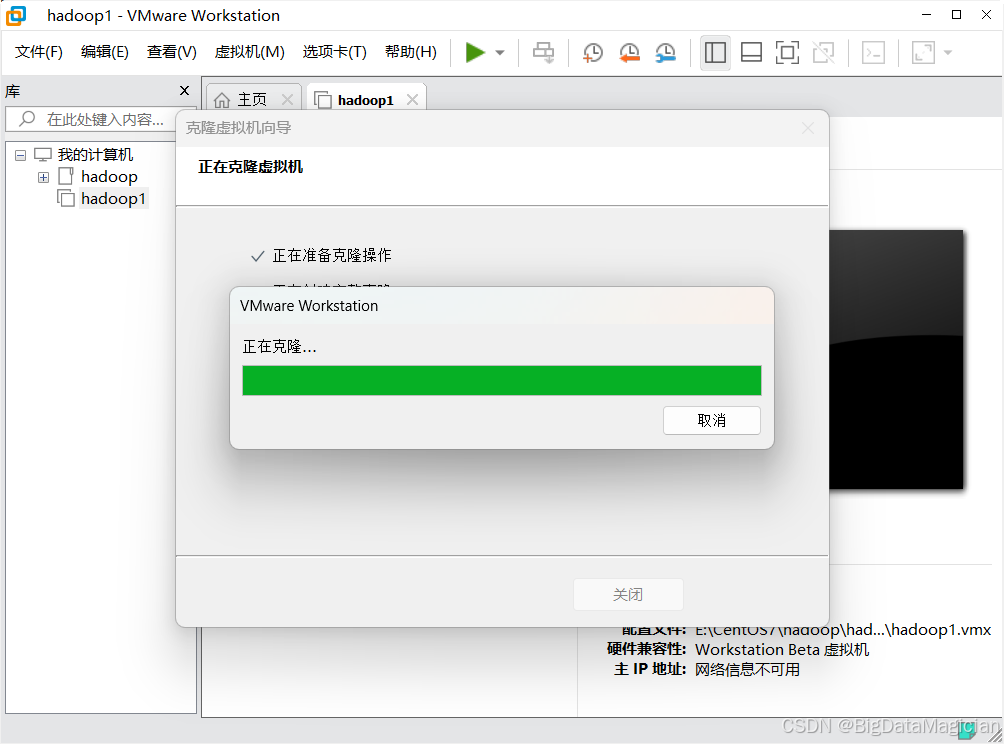1004x744 pixels.
Task: Click the send Ctrl+Alt+Del toolbar icon
Action: click(544, 53)
